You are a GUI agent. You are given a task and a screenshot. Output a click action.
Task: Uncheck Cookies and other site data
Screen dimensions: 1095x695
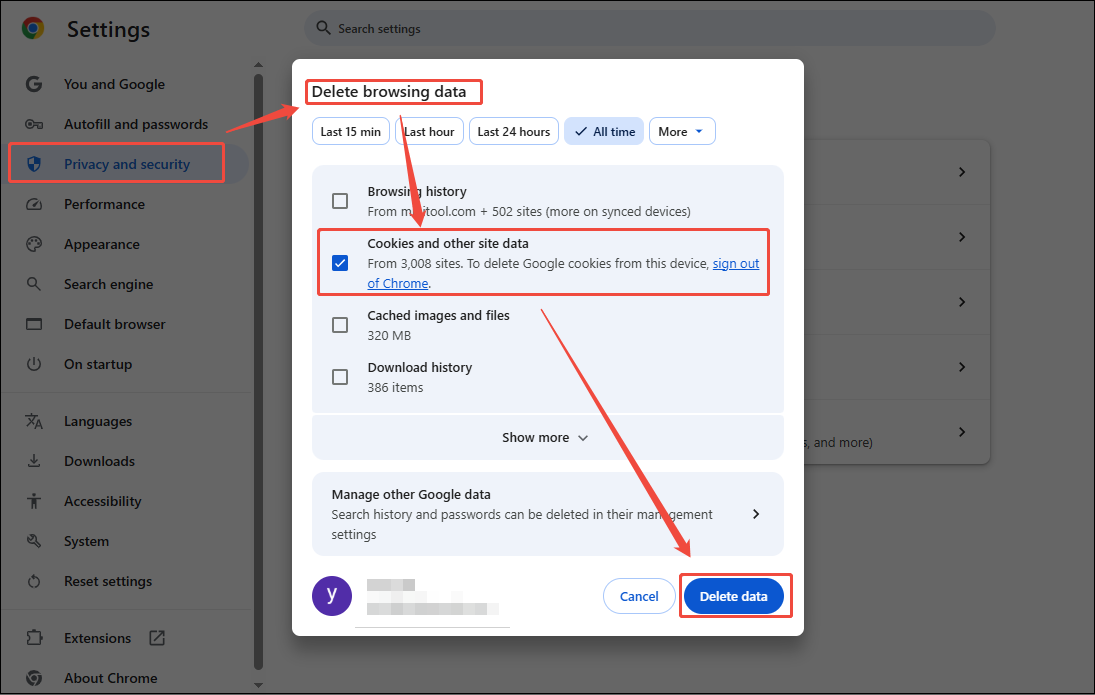pos(340,262)
